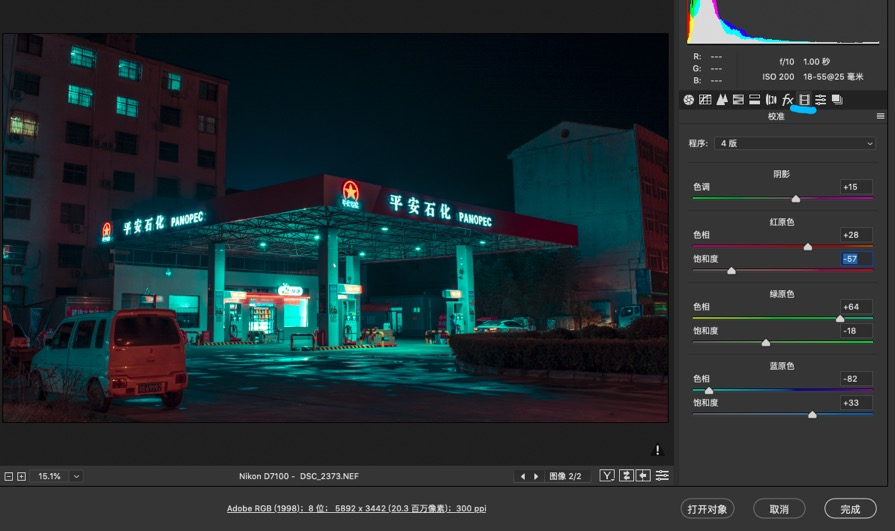Image resolution: width=895 pixels, height=531 pixels.
Task: Click the 红原色 section heading
Action: 781,222
